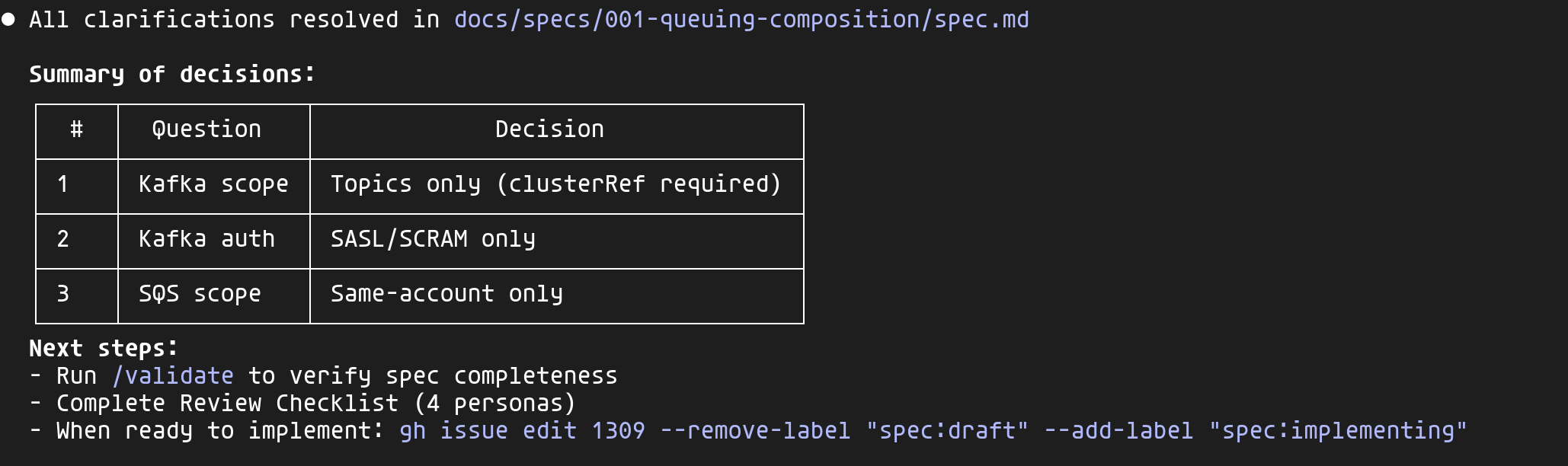Screen dimensions: 1568x466
Task: Click row number 2 in table
Action: click(x=63, y=239)
